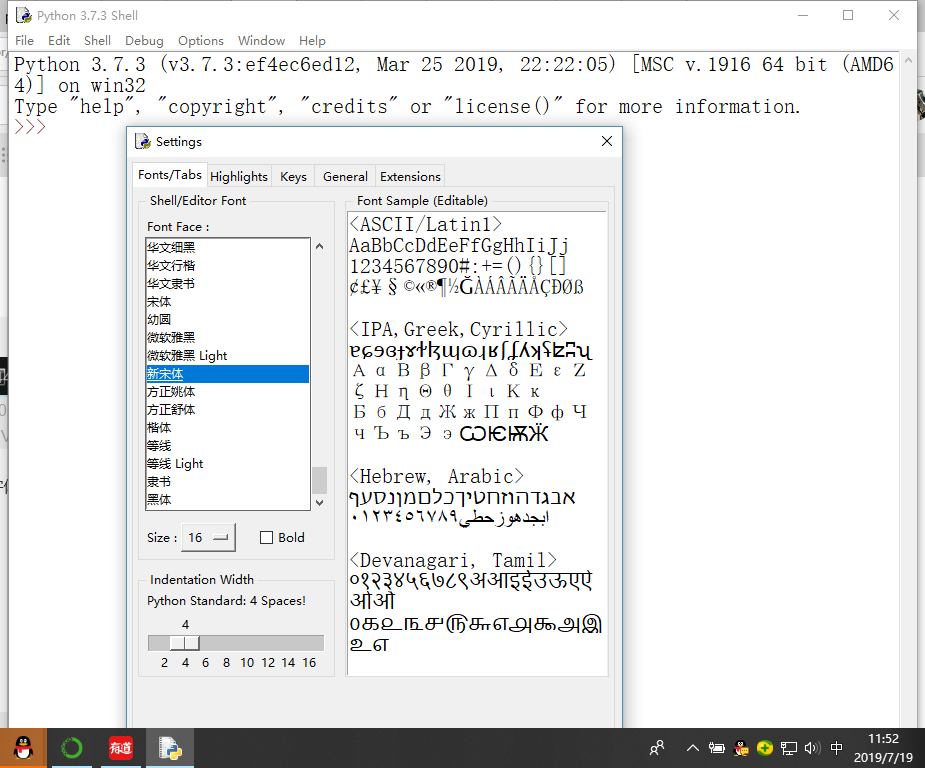Open the green circular arrow taskbar app

72,748
